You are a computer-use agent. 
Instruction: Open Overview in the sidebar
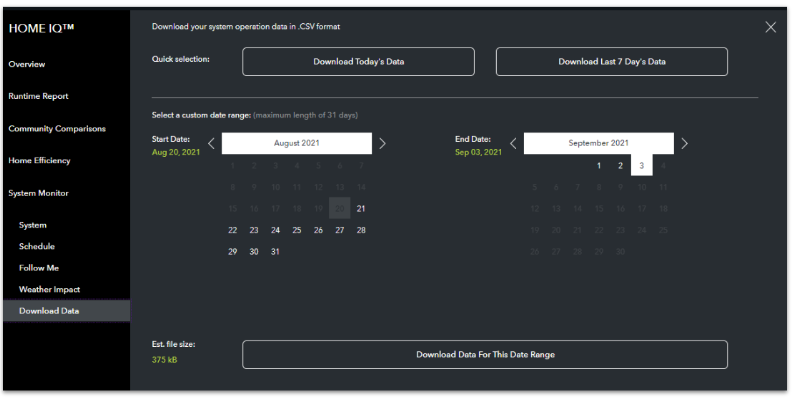tap(27, 64)
